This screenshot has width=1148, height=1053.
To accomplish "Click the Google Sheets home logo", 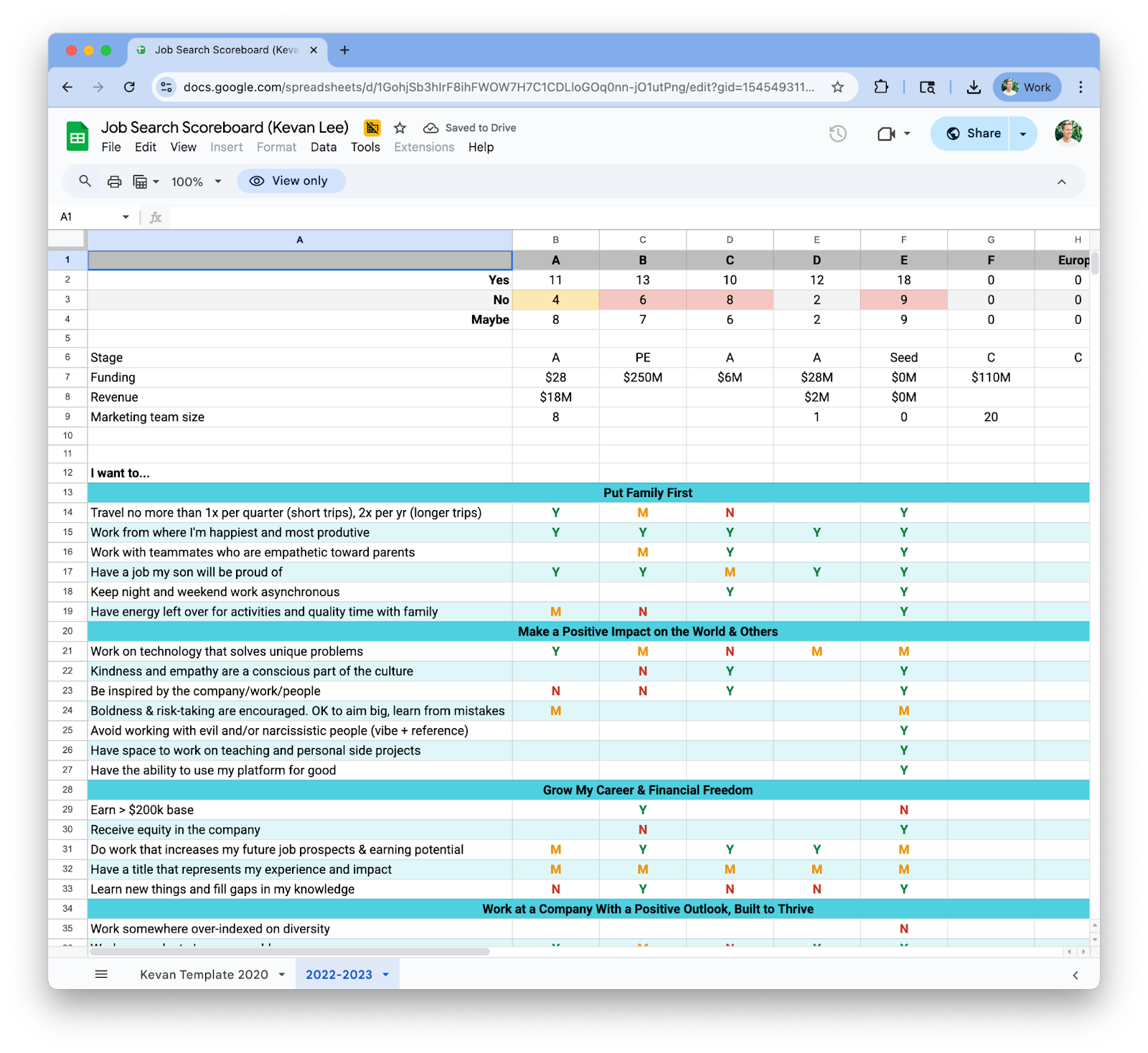I will click(77, 136).
